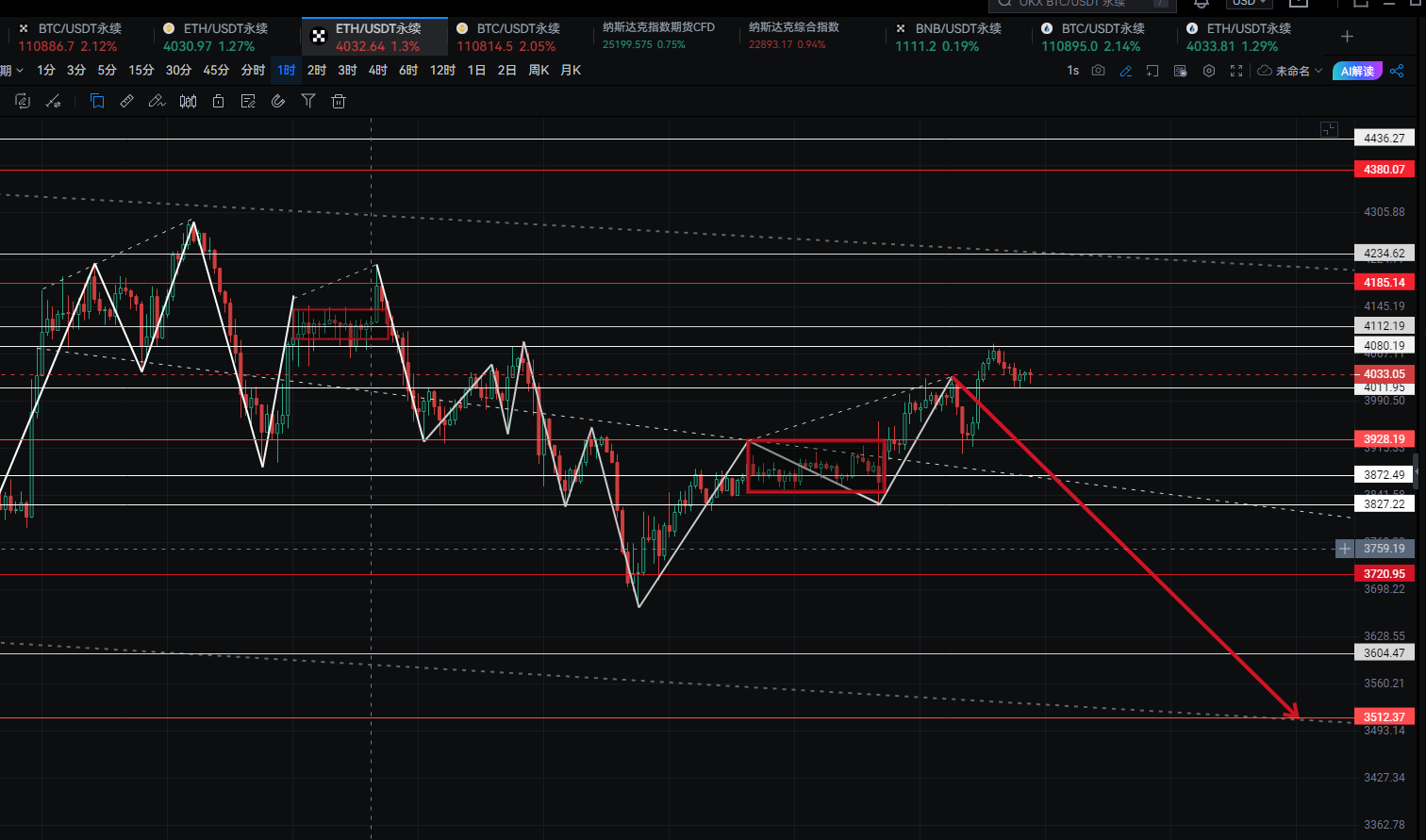This screenshot has height=840, width=1426.
Task: Click the magnet snap tool icon
Action: tap(278, 101)
